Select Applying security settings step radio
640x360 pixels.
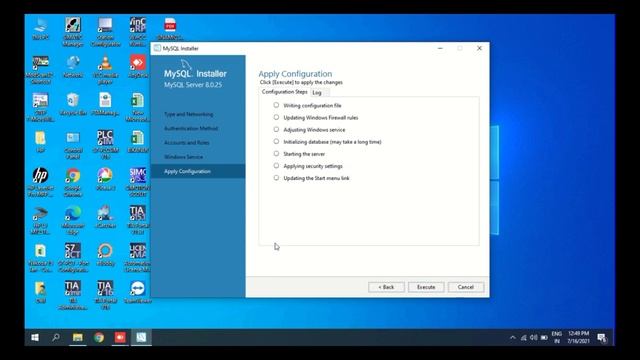click(x=276, y=166)
